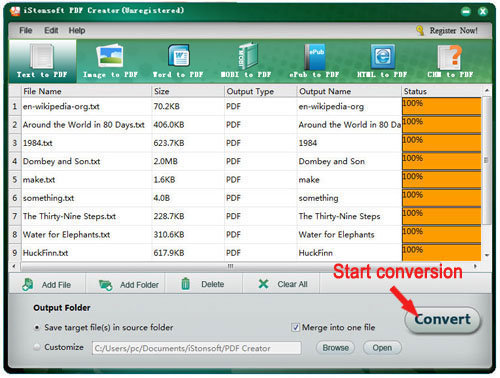This screenshot has height=378, width=500.
Task: Select the Customize output folder radio button
Action: (37, 347)
